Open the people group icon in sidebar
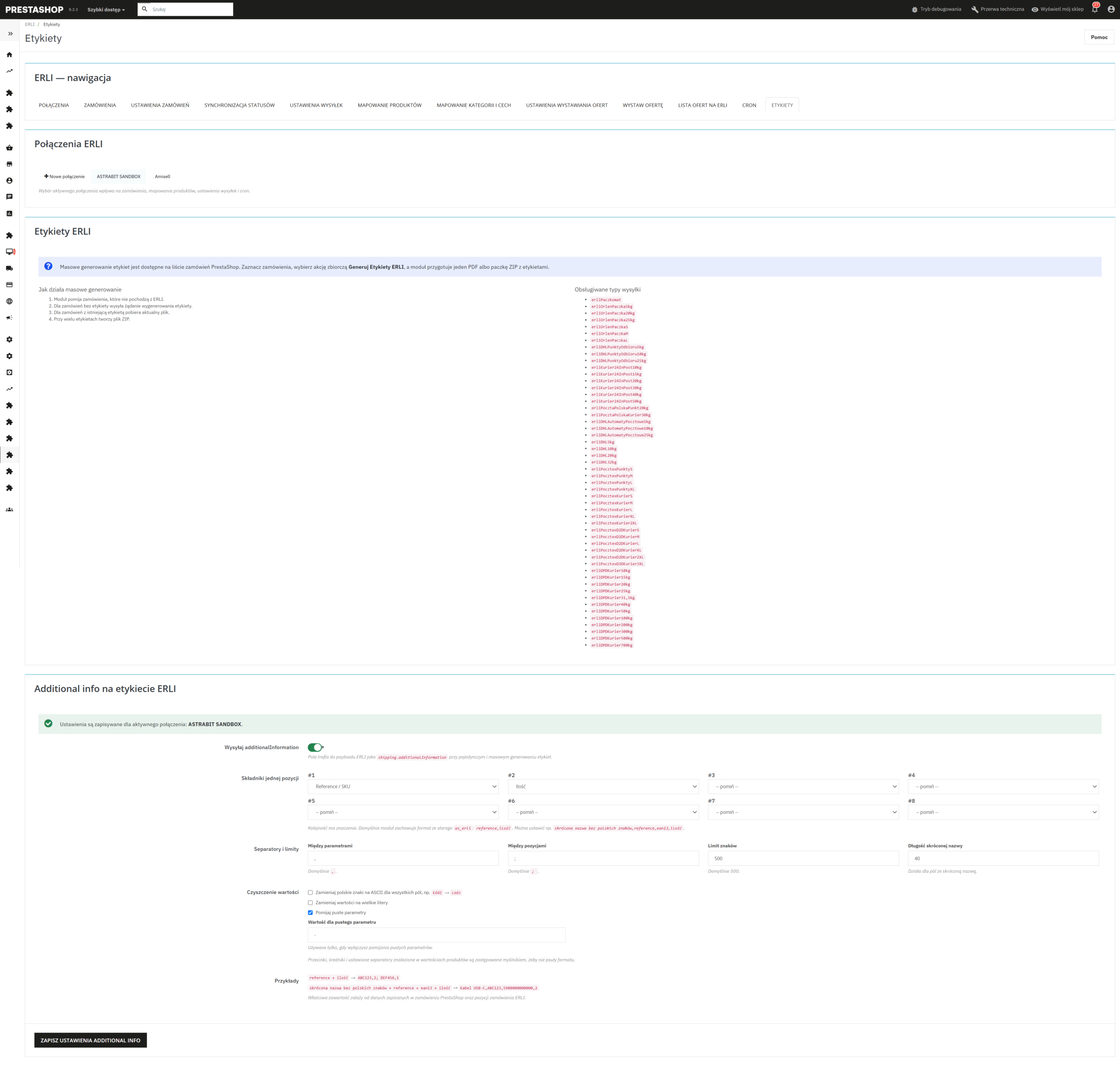 pyautogui.click(x=9, y=510)
